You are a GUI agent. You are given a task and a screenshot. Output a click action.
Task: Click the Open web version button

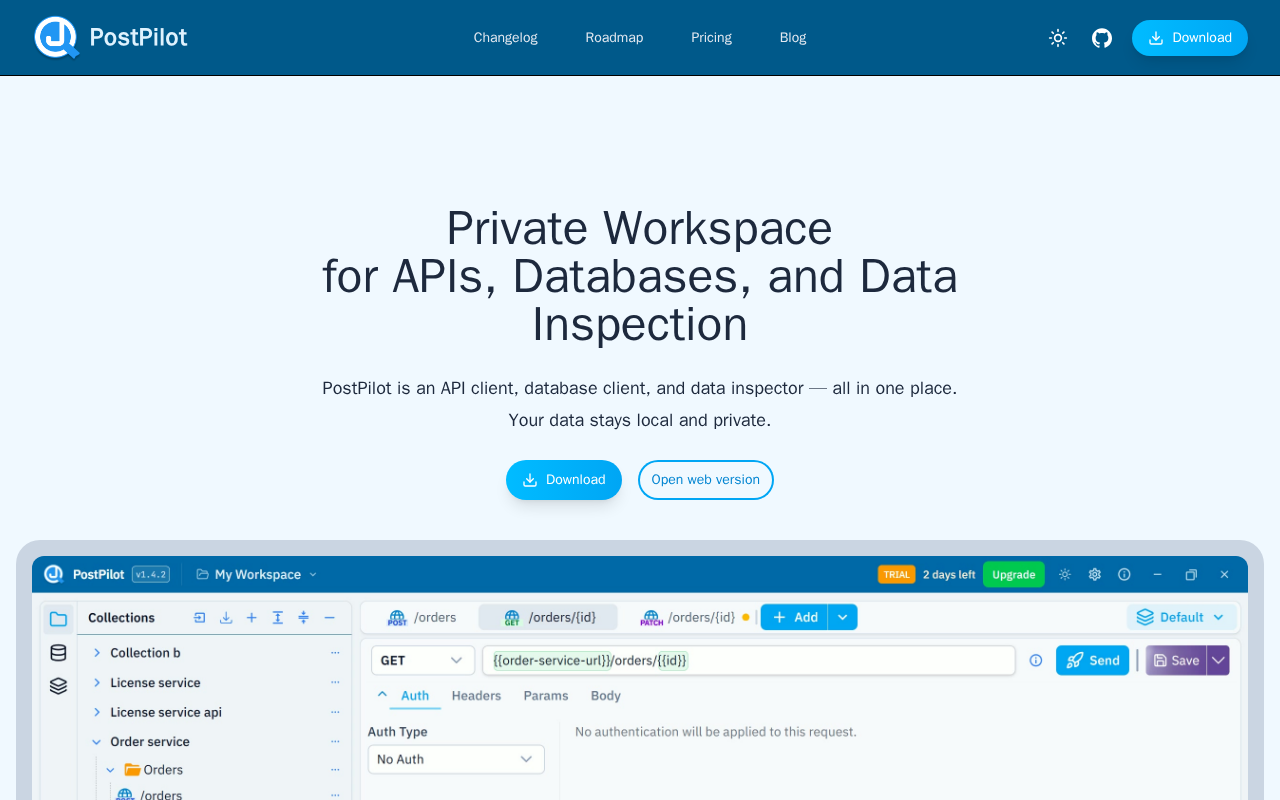click(x=706, y=480)
